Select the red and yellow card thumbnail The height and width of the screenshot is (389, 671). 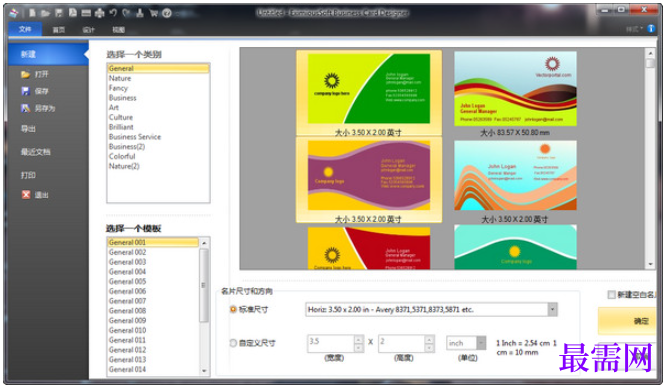(369, 248)
